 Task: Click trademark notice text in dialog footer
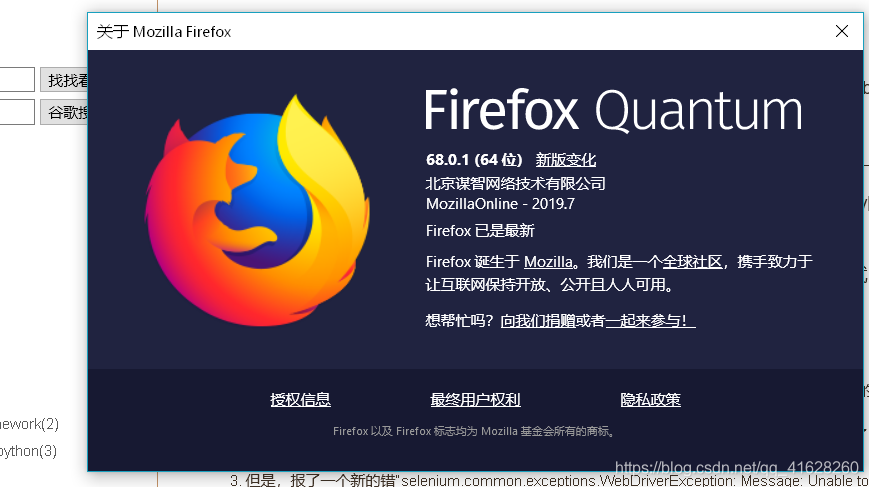475,431
